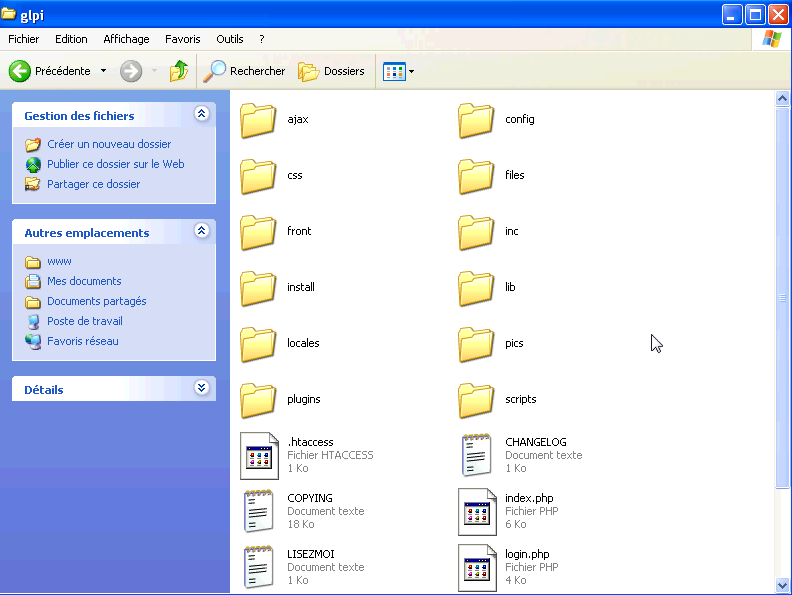Open Documents partagés link
The height and width of the screenshot is (595, 792).
point(97,302)
